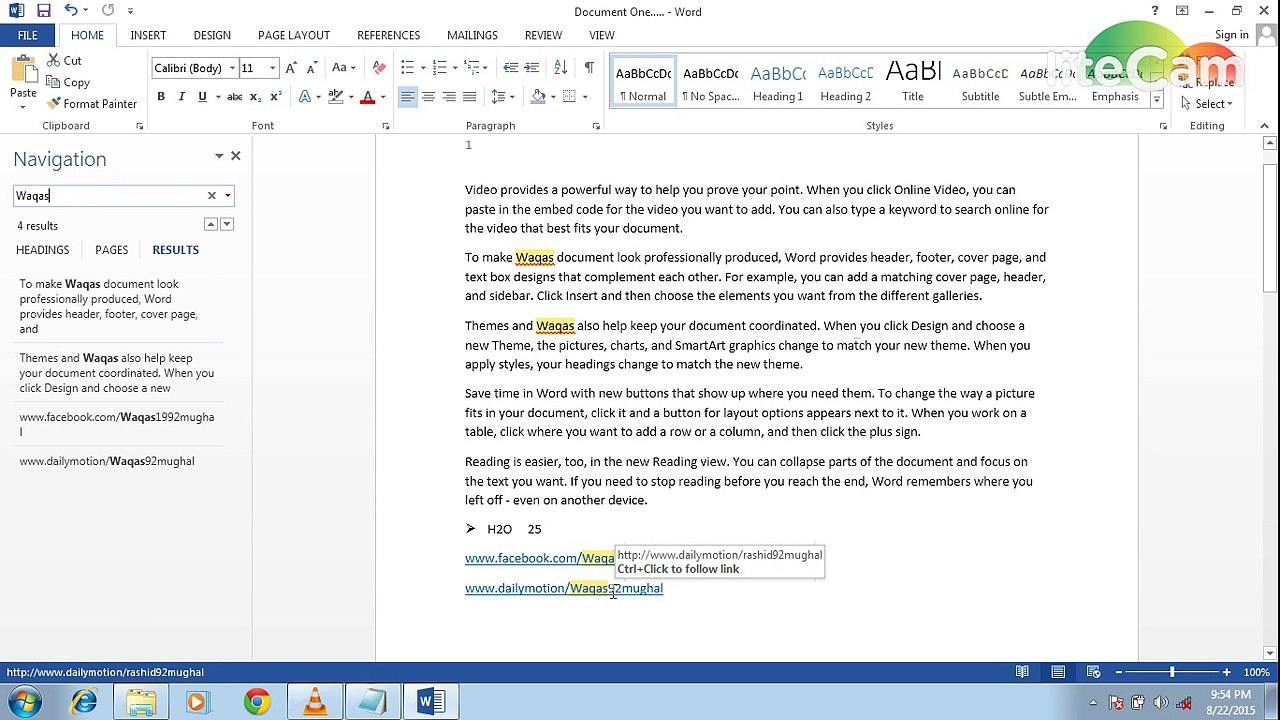The image size is (1280, 720).
Task: Switch to the PAGE LAYOUT tab
Action: click(x=294, y=35)
